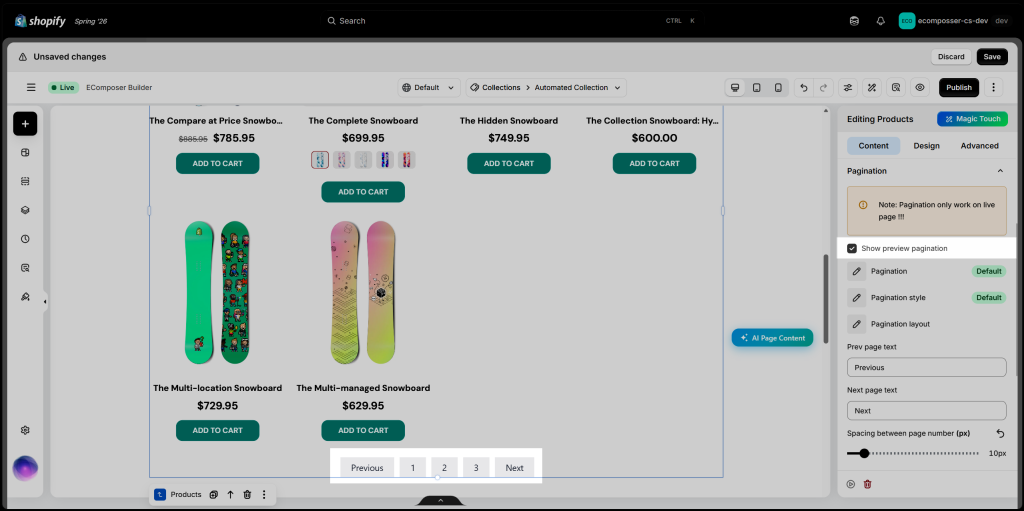1024x511 pixels.
Task: Click the undo arrow icon
Action: pos(804,88)
